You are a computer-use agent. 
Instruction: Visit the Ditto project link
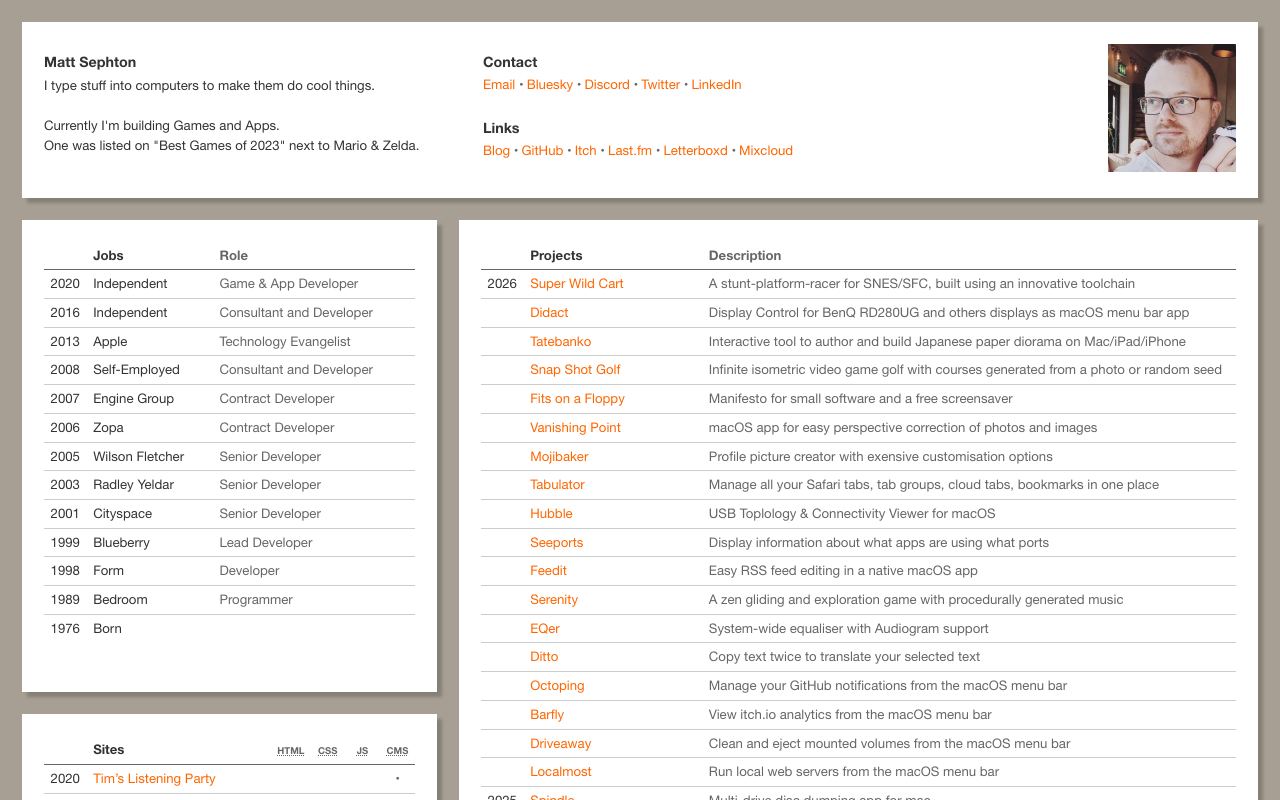pyautogui.click(x=544, y=657)
